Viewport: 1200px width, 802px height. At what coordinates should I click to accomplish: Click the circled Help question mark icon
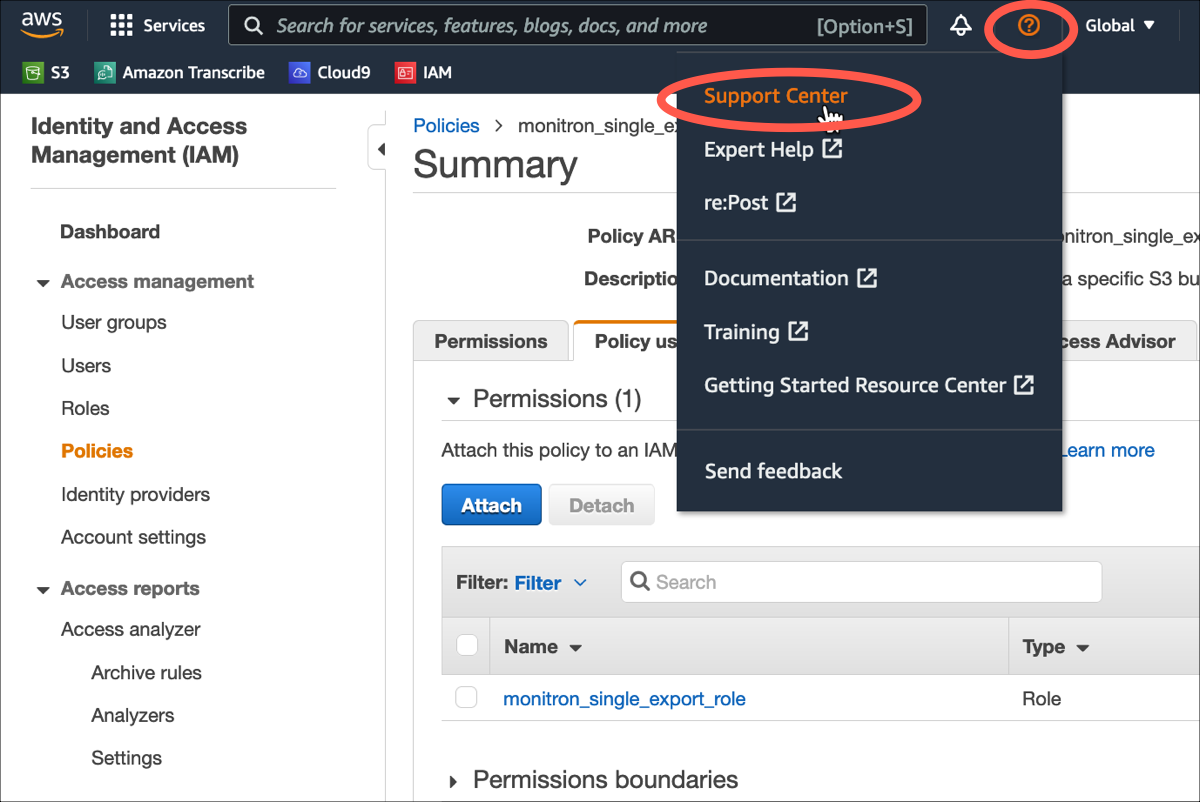pos(1030,25)
